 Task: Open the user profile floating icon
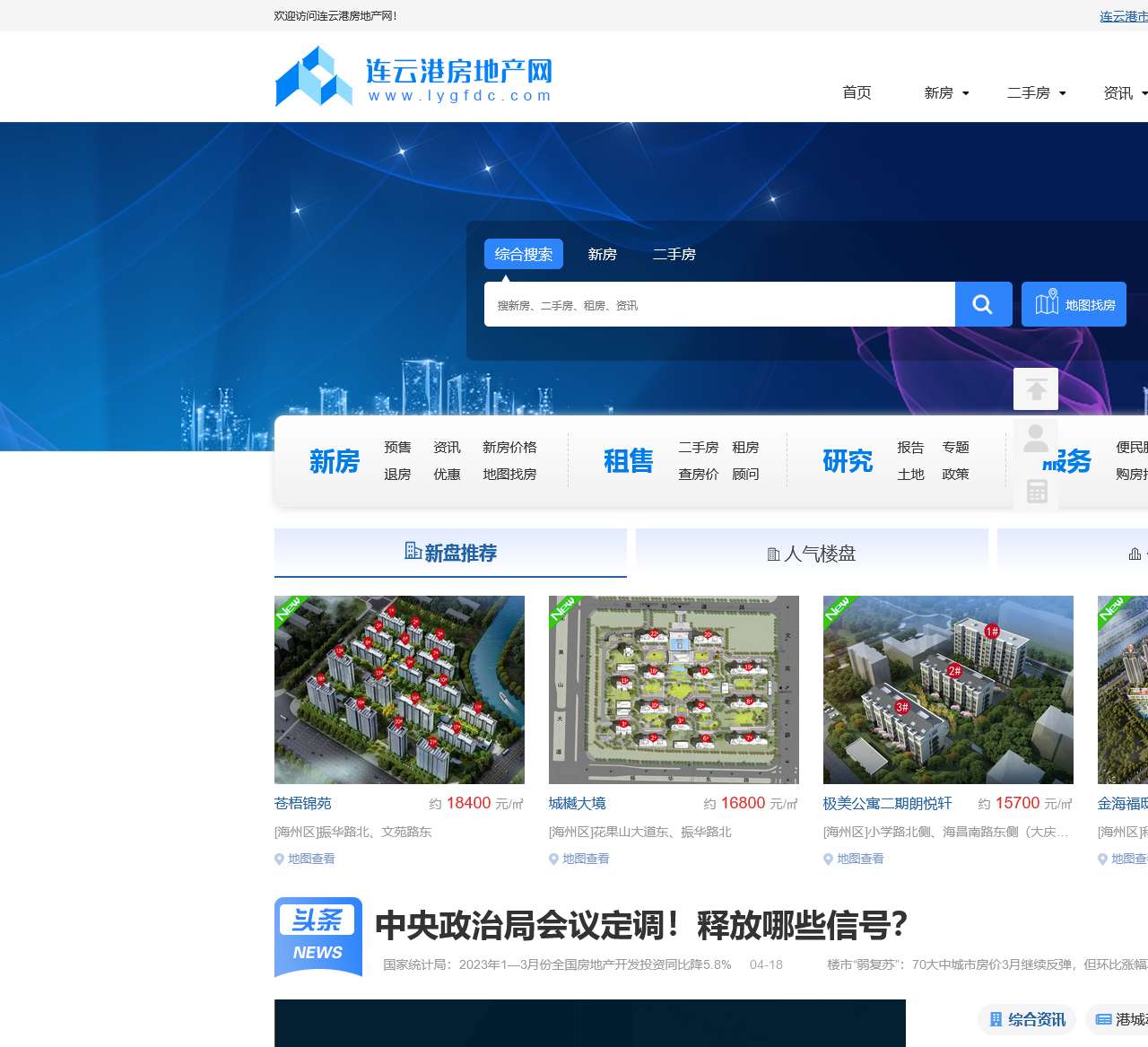pyautogui.click(x=1036, y=440)
